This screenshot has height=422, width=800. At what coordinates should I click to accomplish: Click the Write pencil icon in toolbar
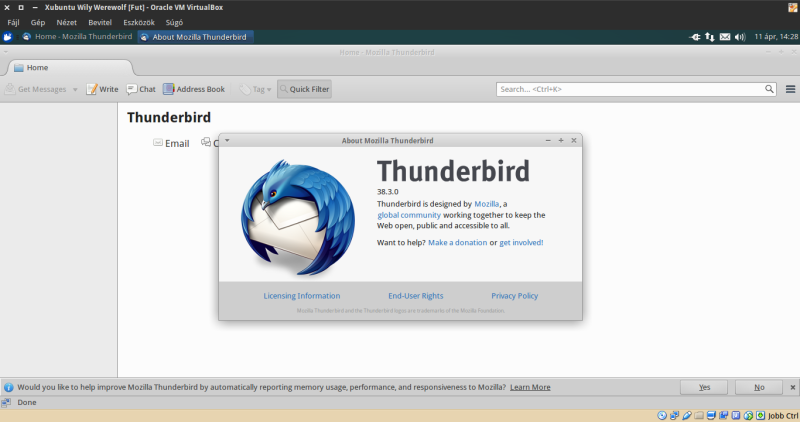pos(91,89)
